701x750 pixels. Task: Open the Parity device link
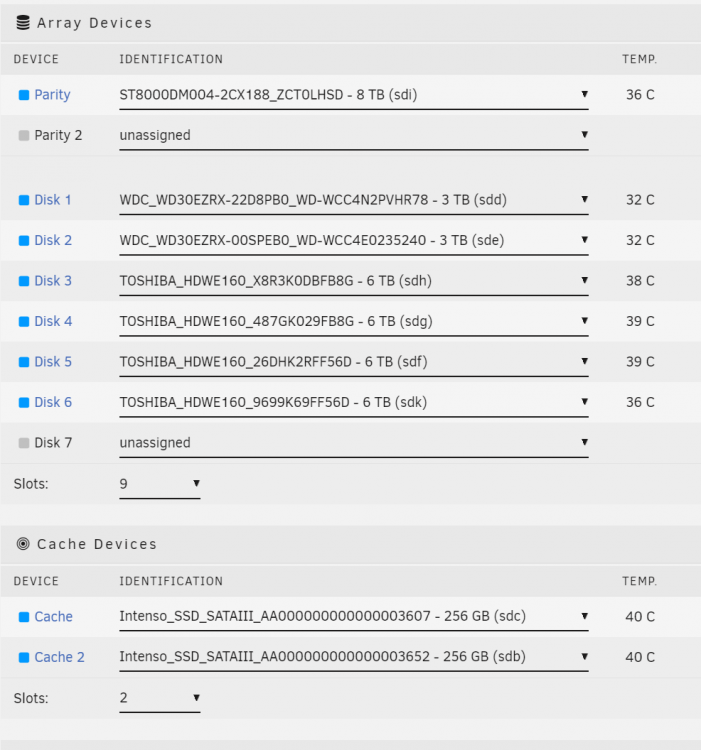(52, 95)
